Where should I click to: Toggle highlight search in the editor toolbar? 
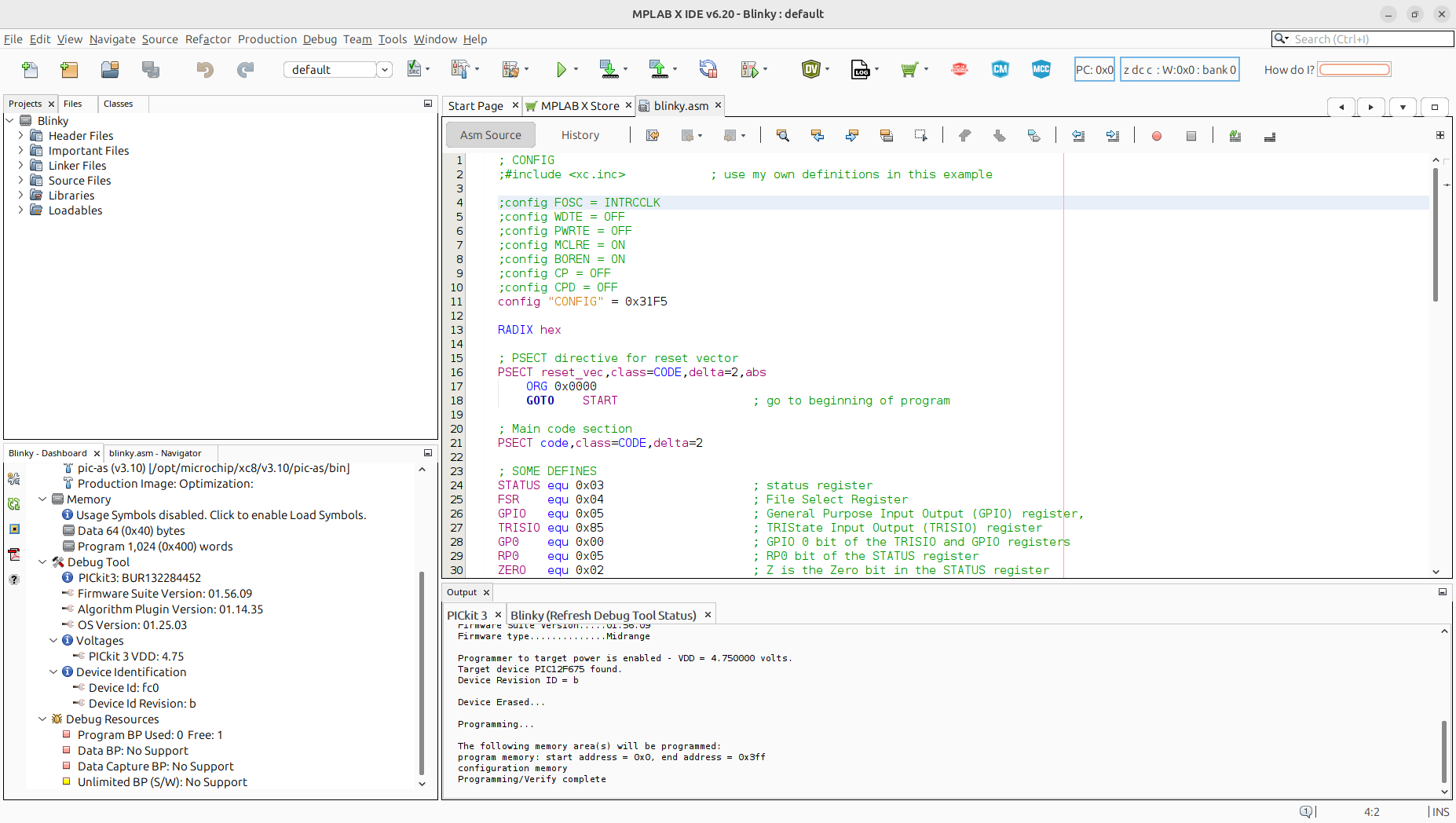pos(886,136)
